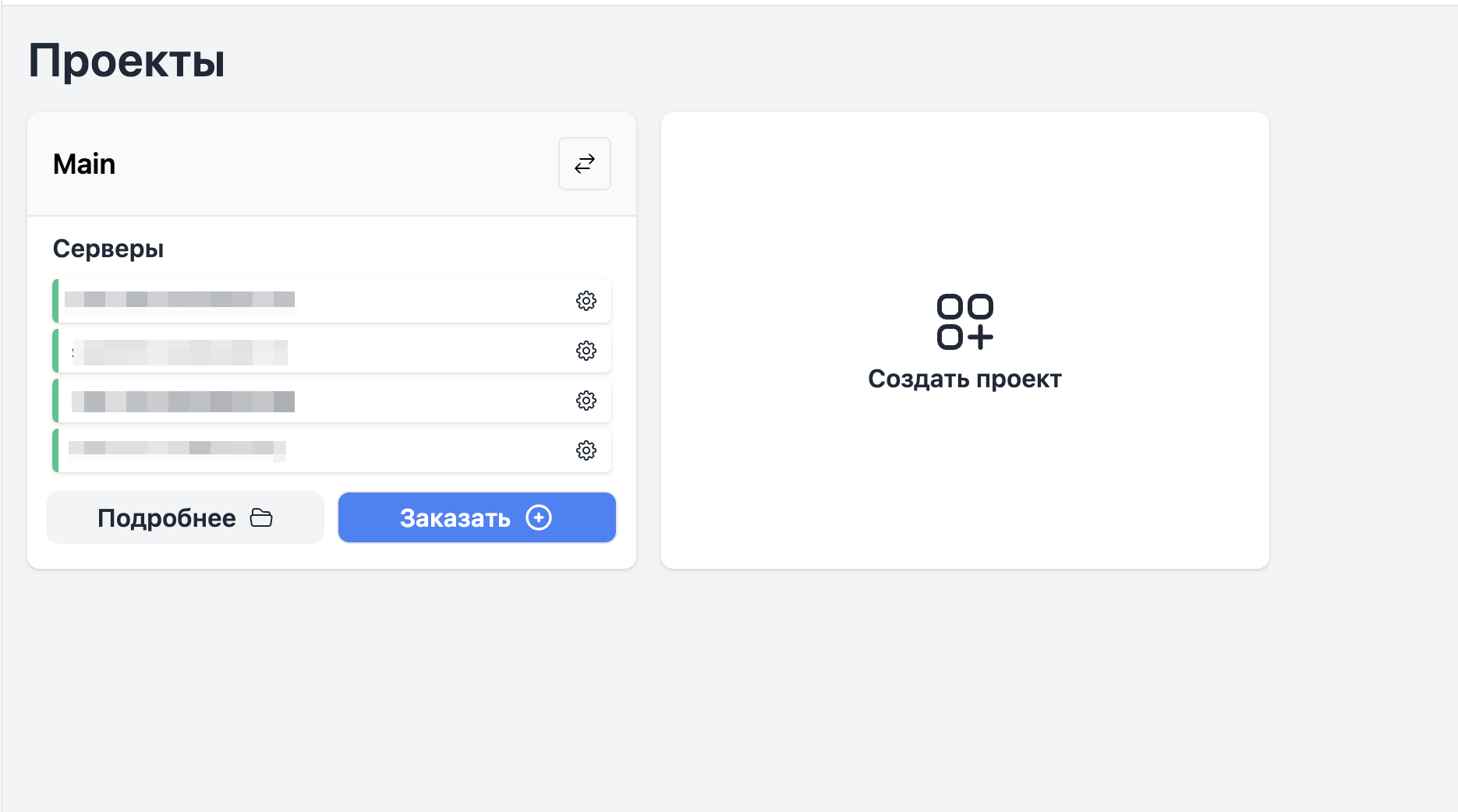Open the first server's blurred name
This screenshot has width=1458, height=812.
tap(179, 300)
